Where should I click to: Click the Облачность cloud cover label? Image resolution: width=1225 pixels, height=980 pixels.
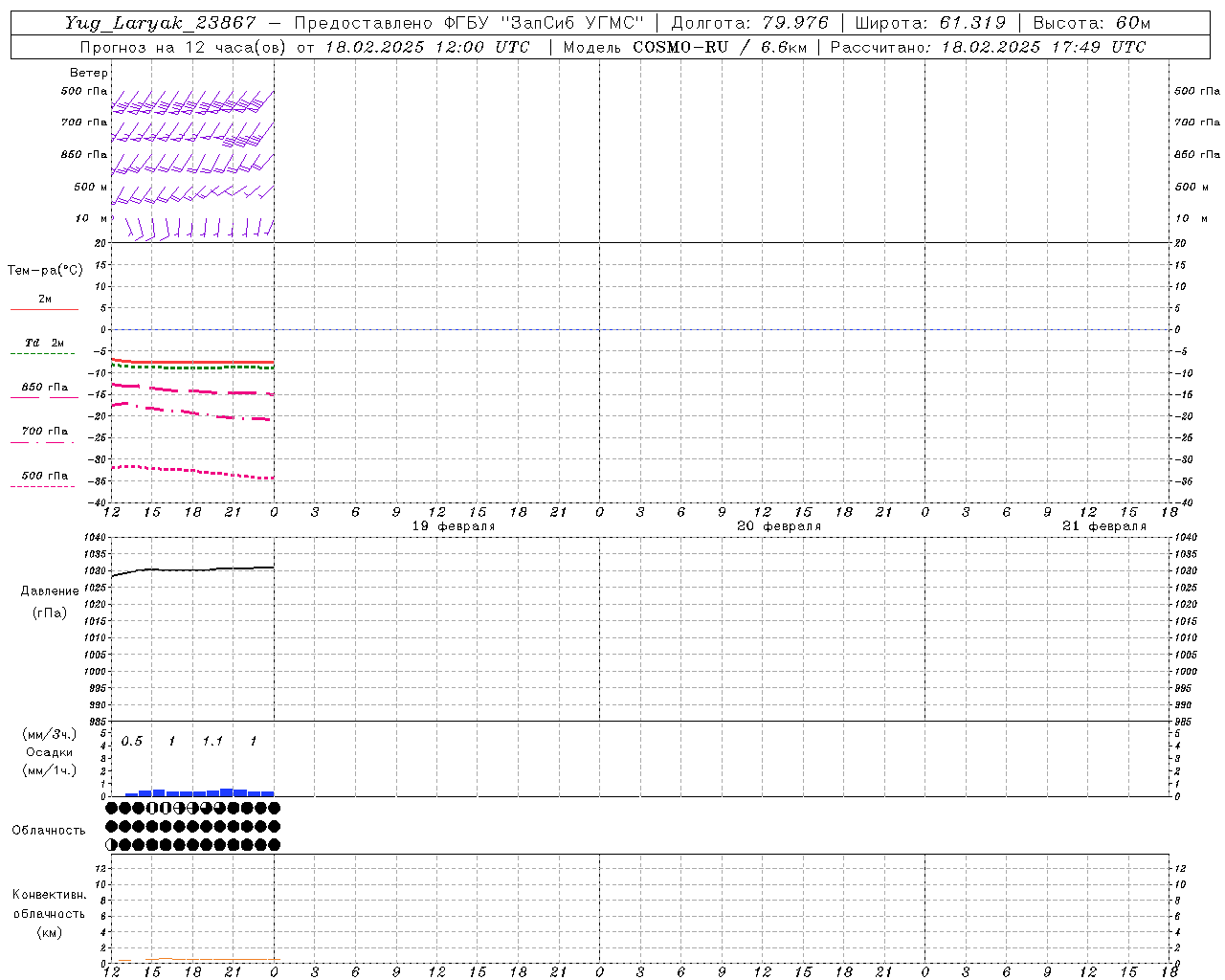49,831
